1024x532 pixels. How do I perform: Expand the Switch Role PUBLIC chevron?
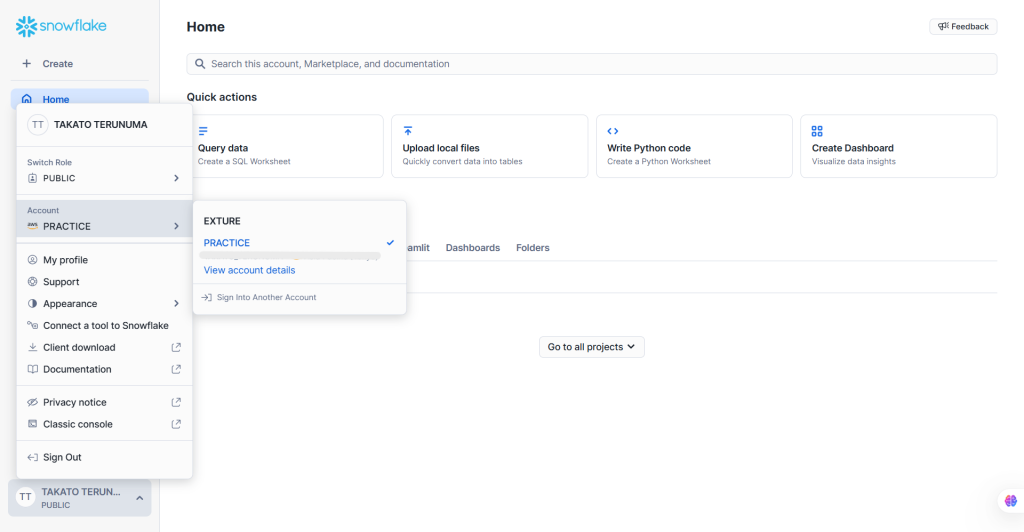[176, 178]
